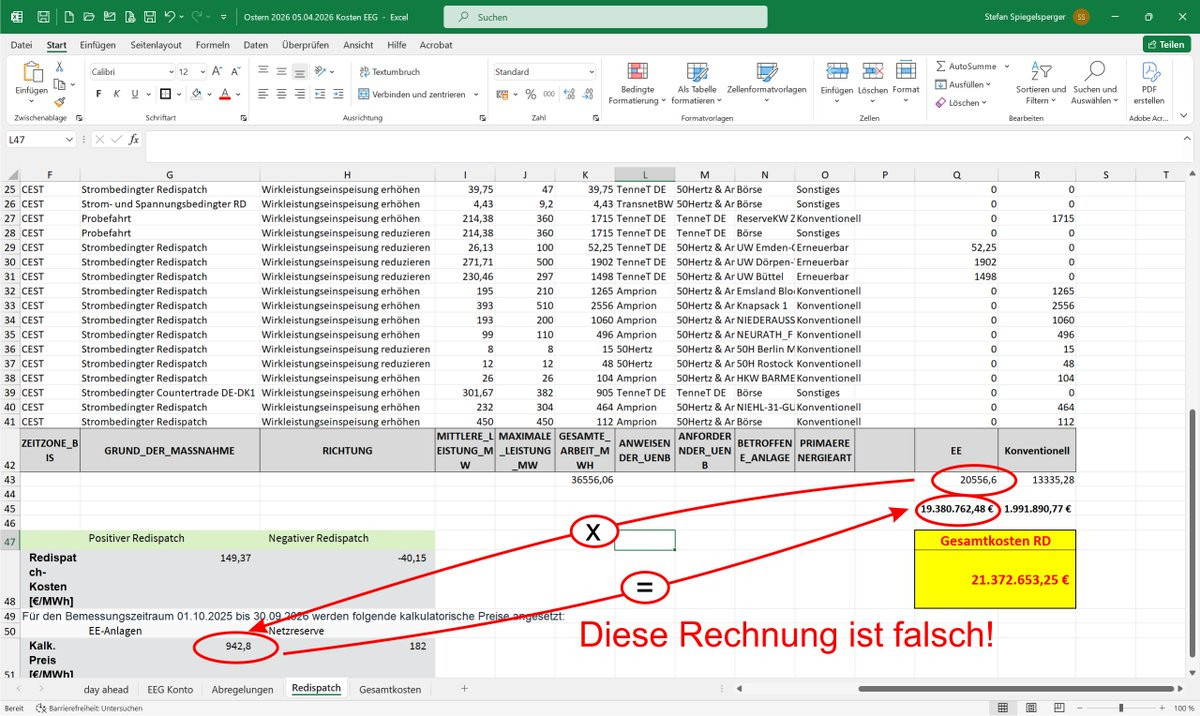Expand the Standard number format dropdown
This screenshot has width=1200, height=716.
[590, 72]
